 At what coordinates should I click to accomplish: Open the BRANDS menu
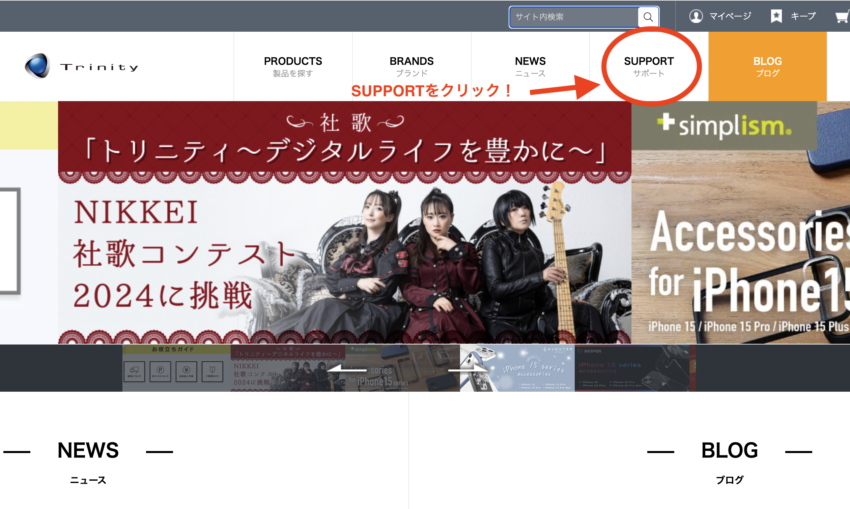click(x=411, y=66)
